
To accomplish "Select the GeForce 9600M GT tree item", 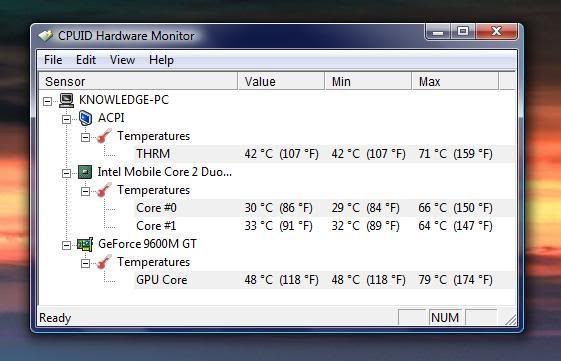I will tap(147, 244).
